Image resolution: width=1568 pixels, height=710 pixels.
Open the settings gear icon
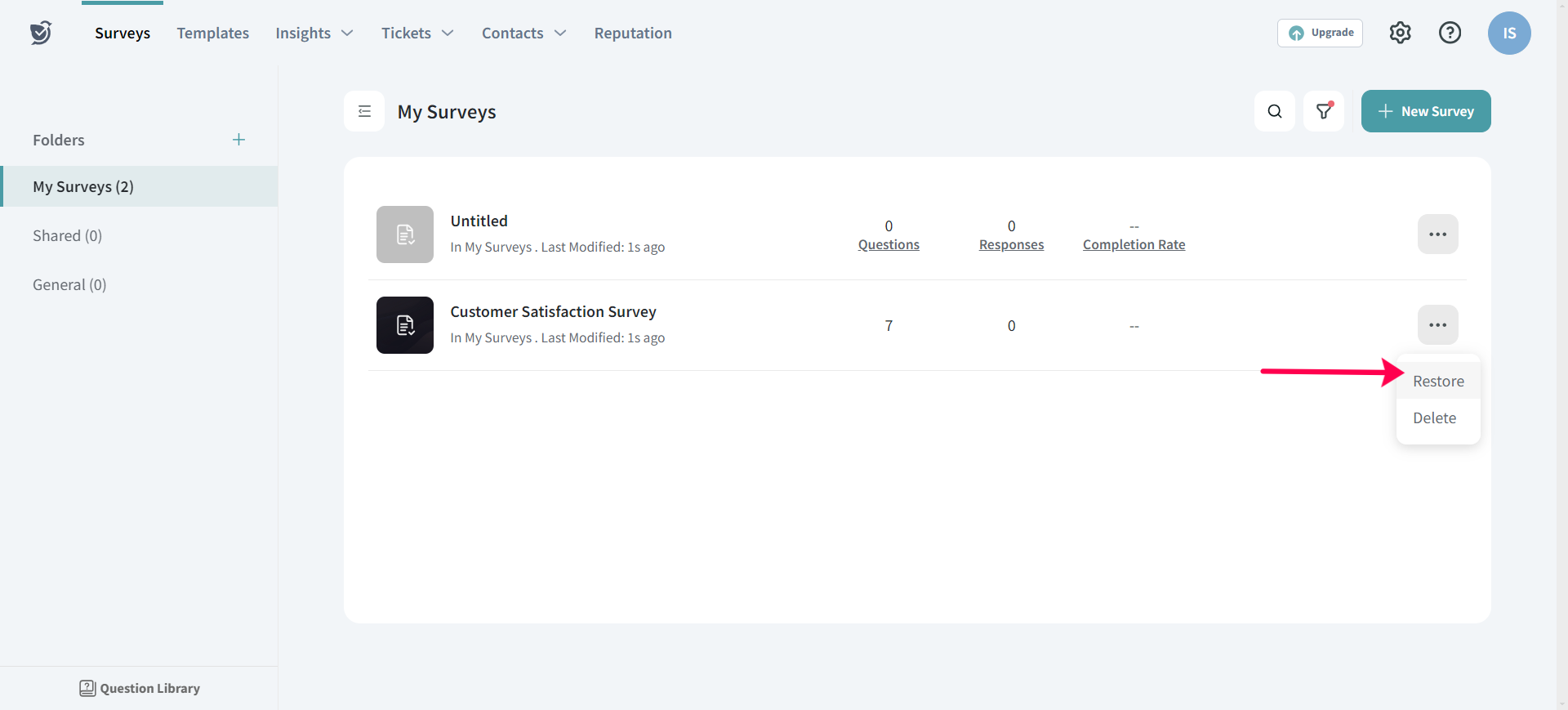click(x=1400, y=33)
